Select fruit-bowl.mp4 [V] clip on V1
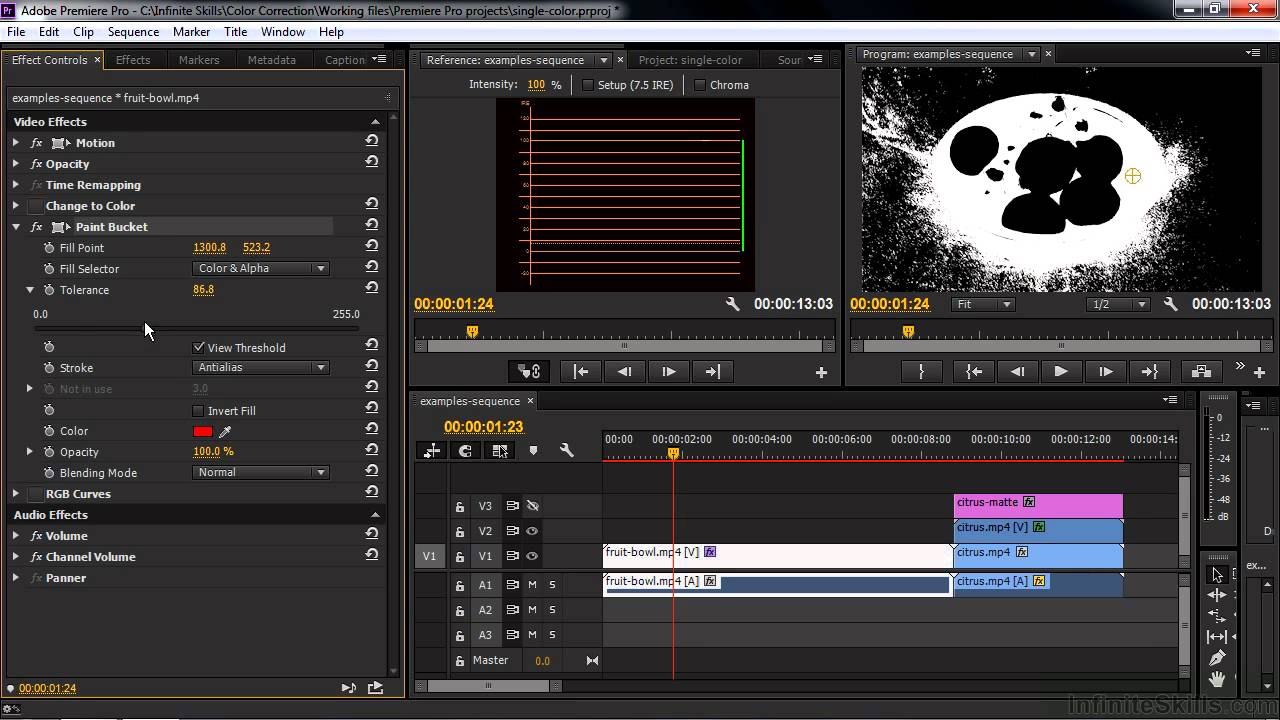Screen dimensions: 1280x720 [777, 555]
